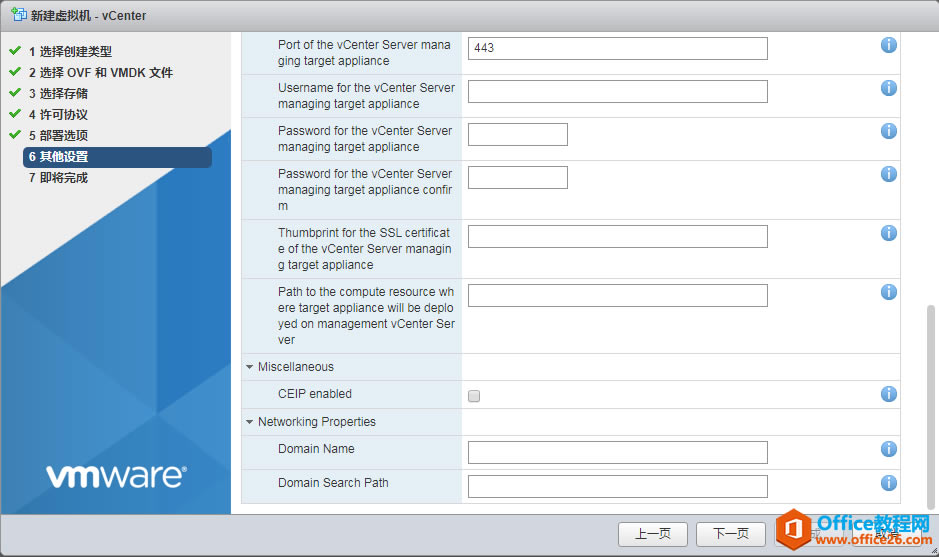Click 下一页 next page button
The width and height of the screenshot is (939, 557).
(x=731, y=534)
